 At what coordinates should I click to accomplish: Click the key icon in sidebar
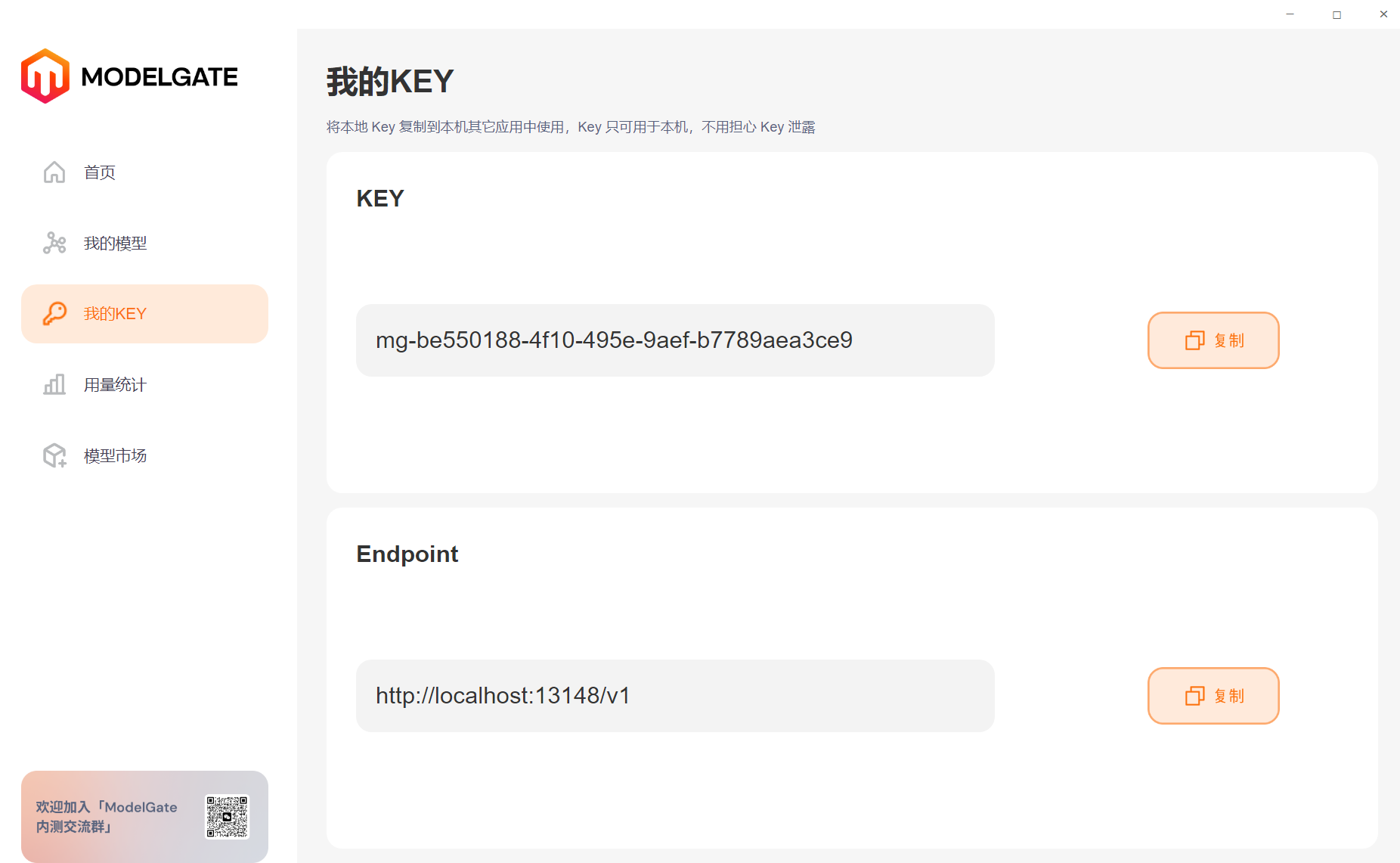(x=54, y=314)
